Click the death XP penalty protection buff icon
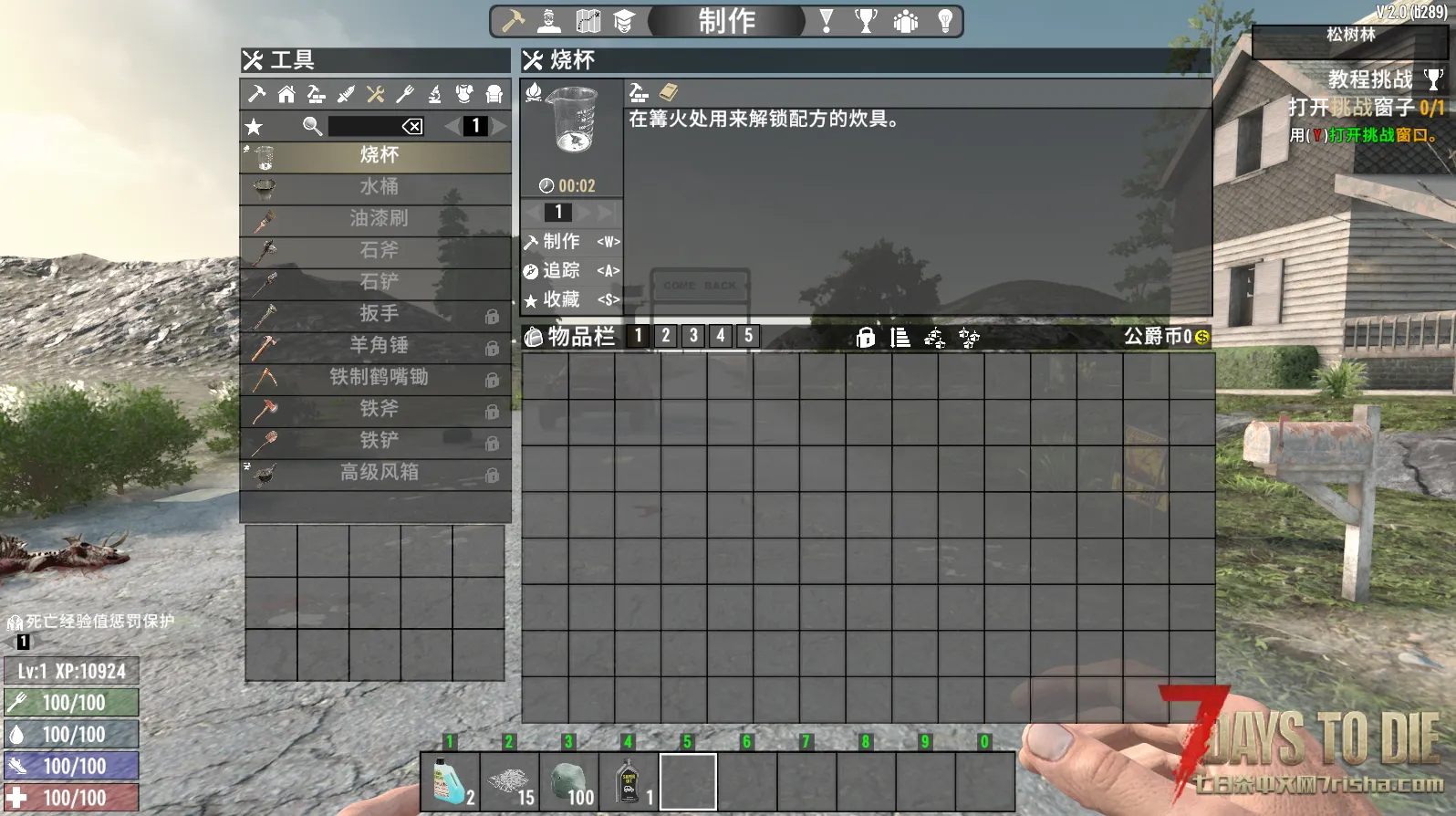This screenshot has height=816, width=1456. pyautogui.click(x=15, y=622)
